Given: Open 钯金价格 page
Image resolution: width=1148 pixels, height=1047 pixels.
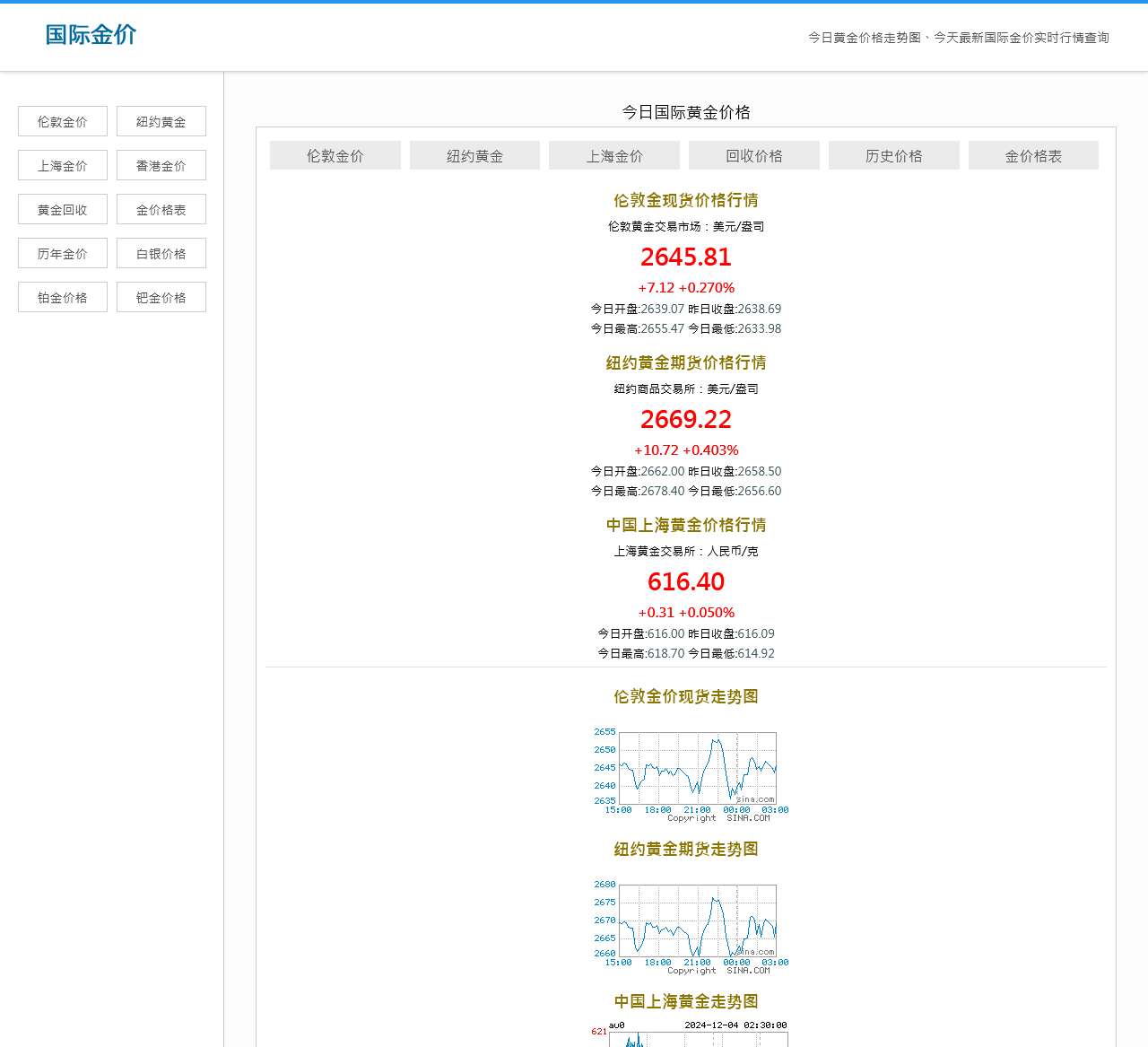Looking at the screenshot, I should [161, 296].
